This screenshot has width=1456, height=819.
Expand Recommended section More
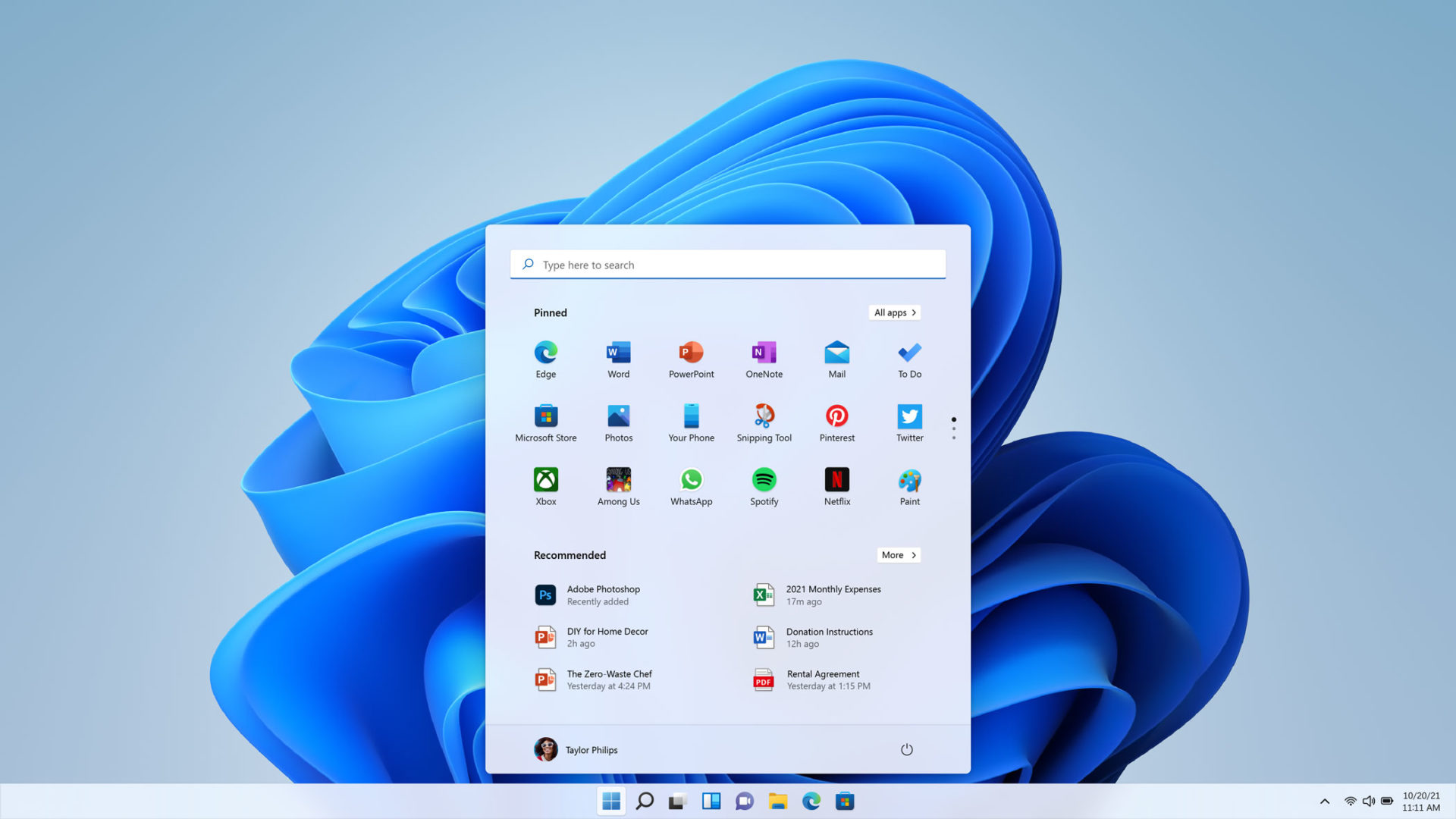click(x=897, y=555)
